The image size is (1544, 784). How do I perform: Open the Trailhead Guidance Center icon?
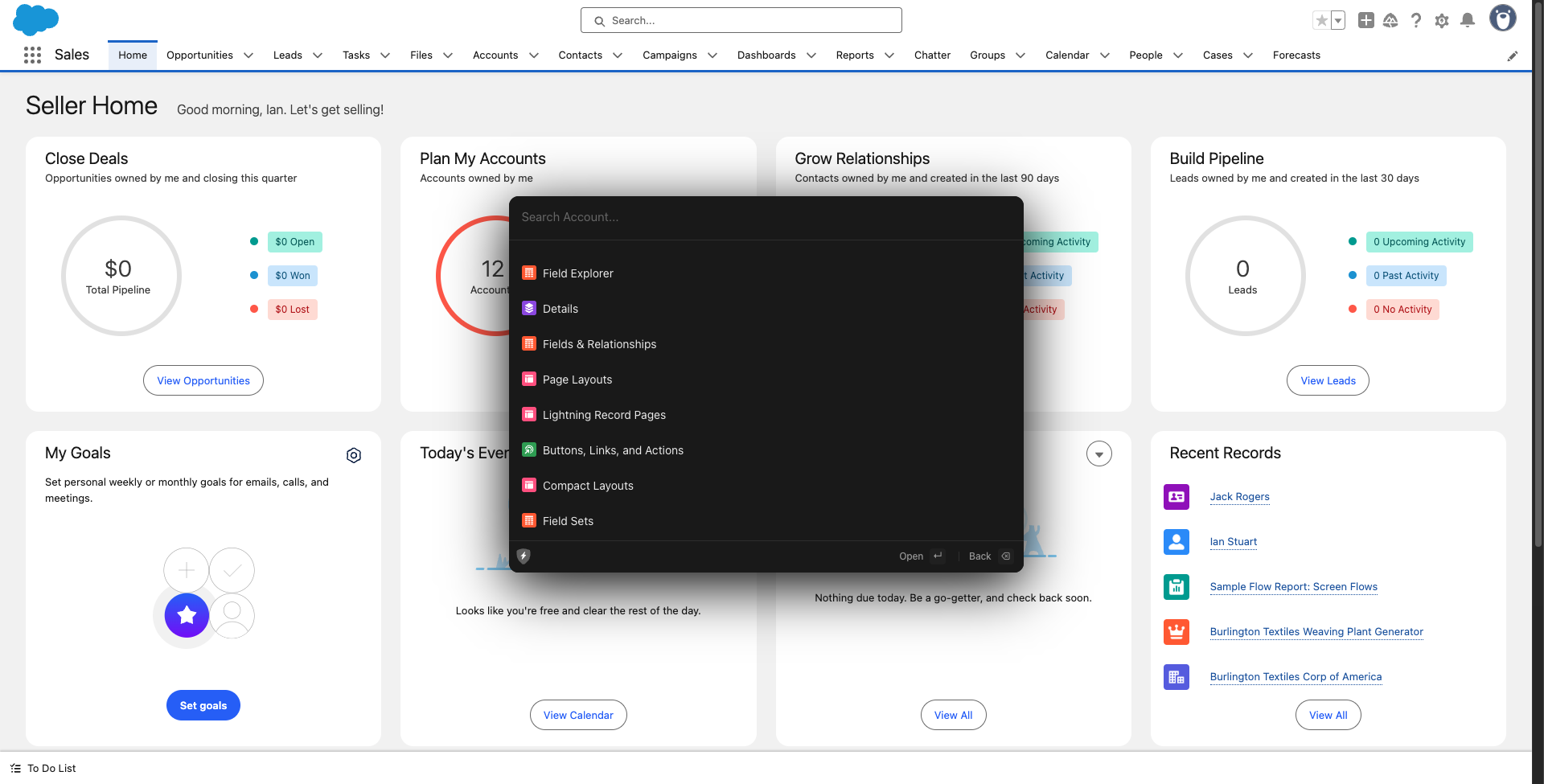coord(1390,20)
